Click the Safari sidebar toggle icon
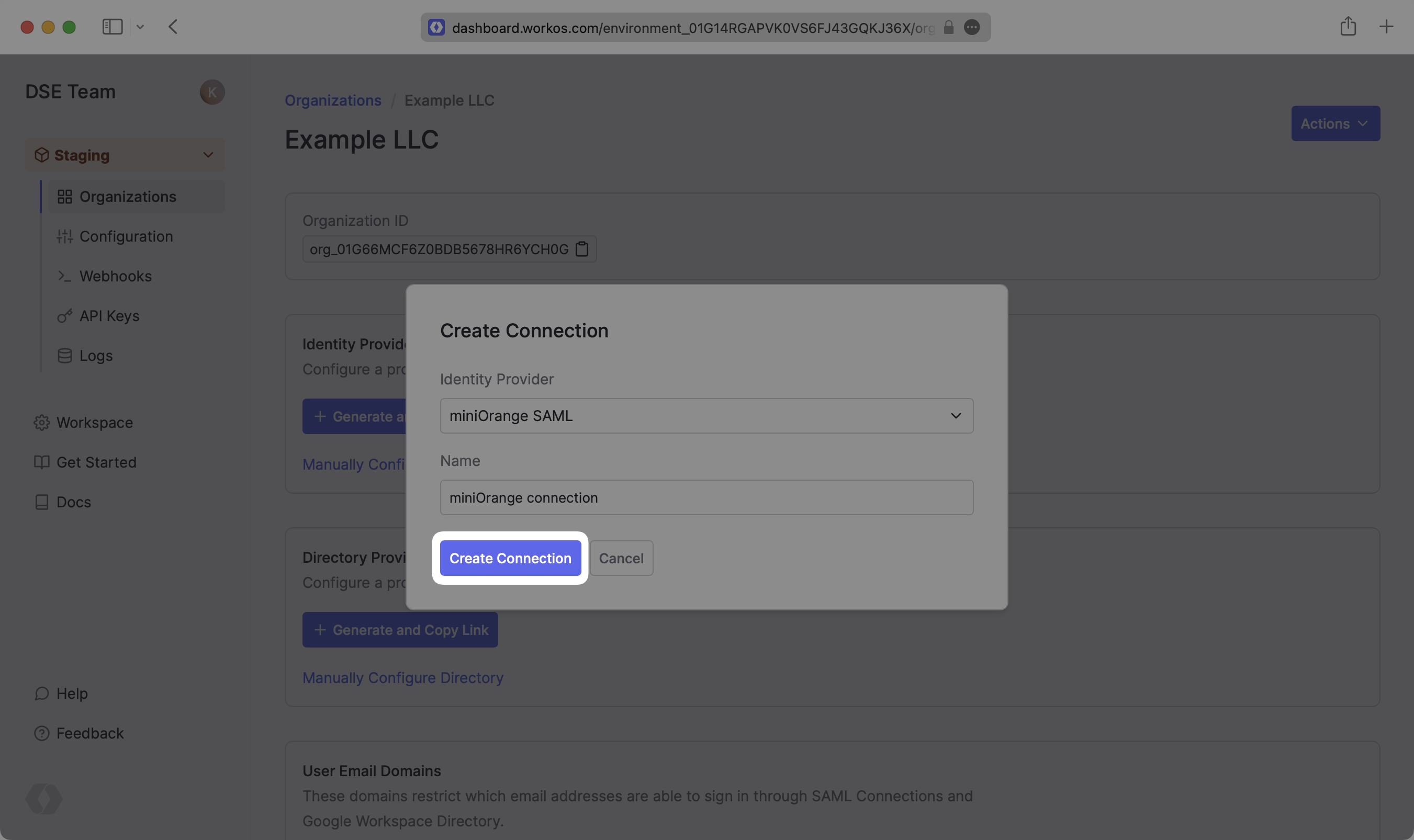Viewport: 1414px width, 840px height. pos(112,27)
